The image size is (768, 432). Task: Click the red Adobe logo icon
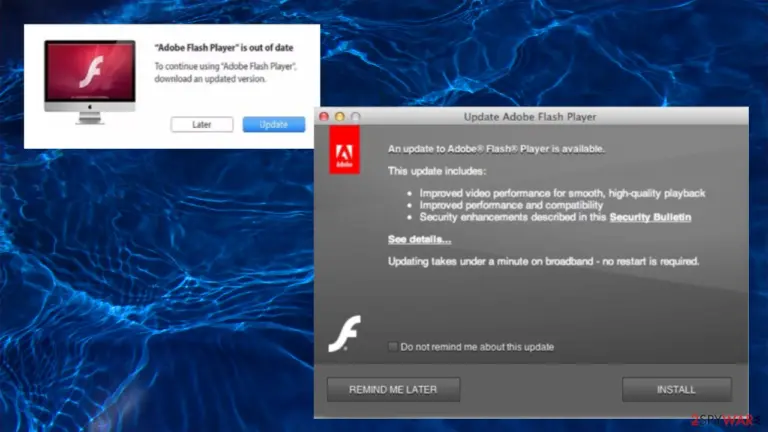click(x=344, y=149)
